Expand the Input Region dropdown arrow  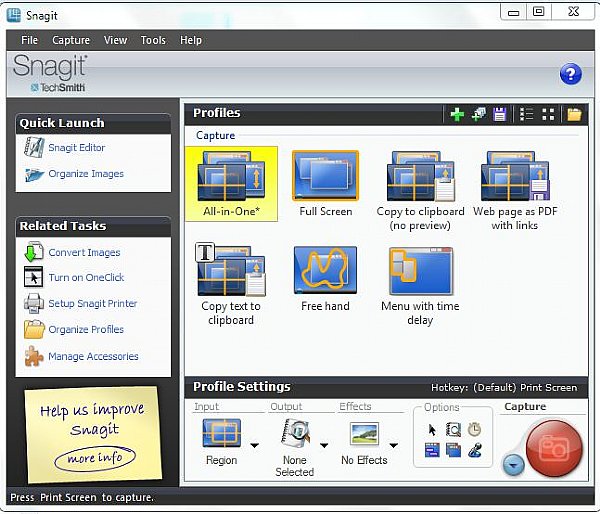point(254,445)
